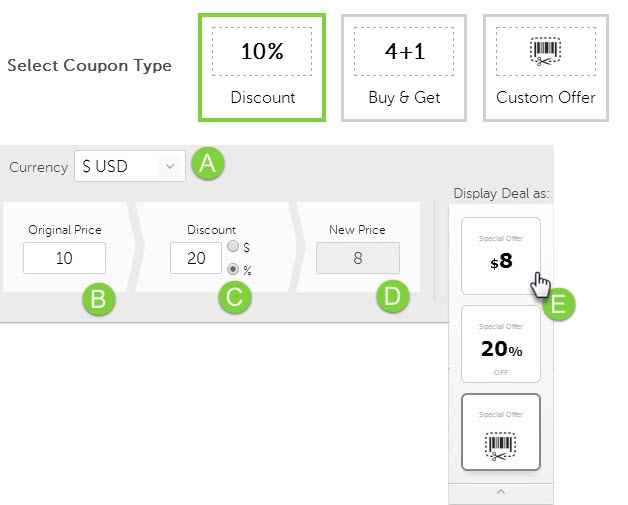
Task: Click into the Original Price field
Action: tap(64, 258)
